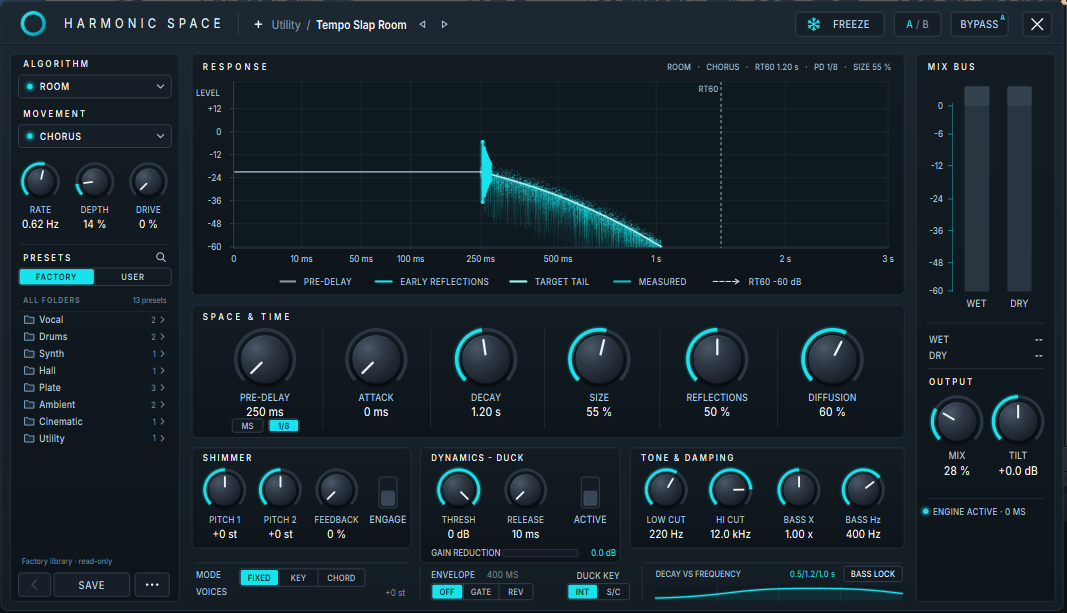Search presets with magnifier icon

[x=161, y=257]
